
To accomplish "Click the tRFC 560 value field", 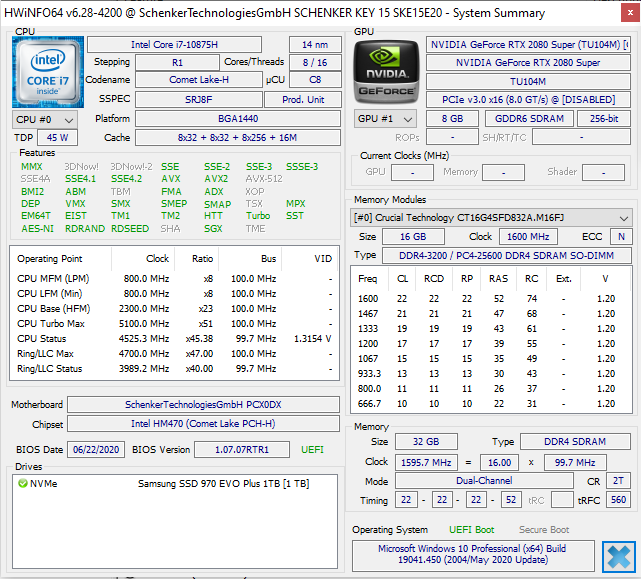I will coord(618,500).
